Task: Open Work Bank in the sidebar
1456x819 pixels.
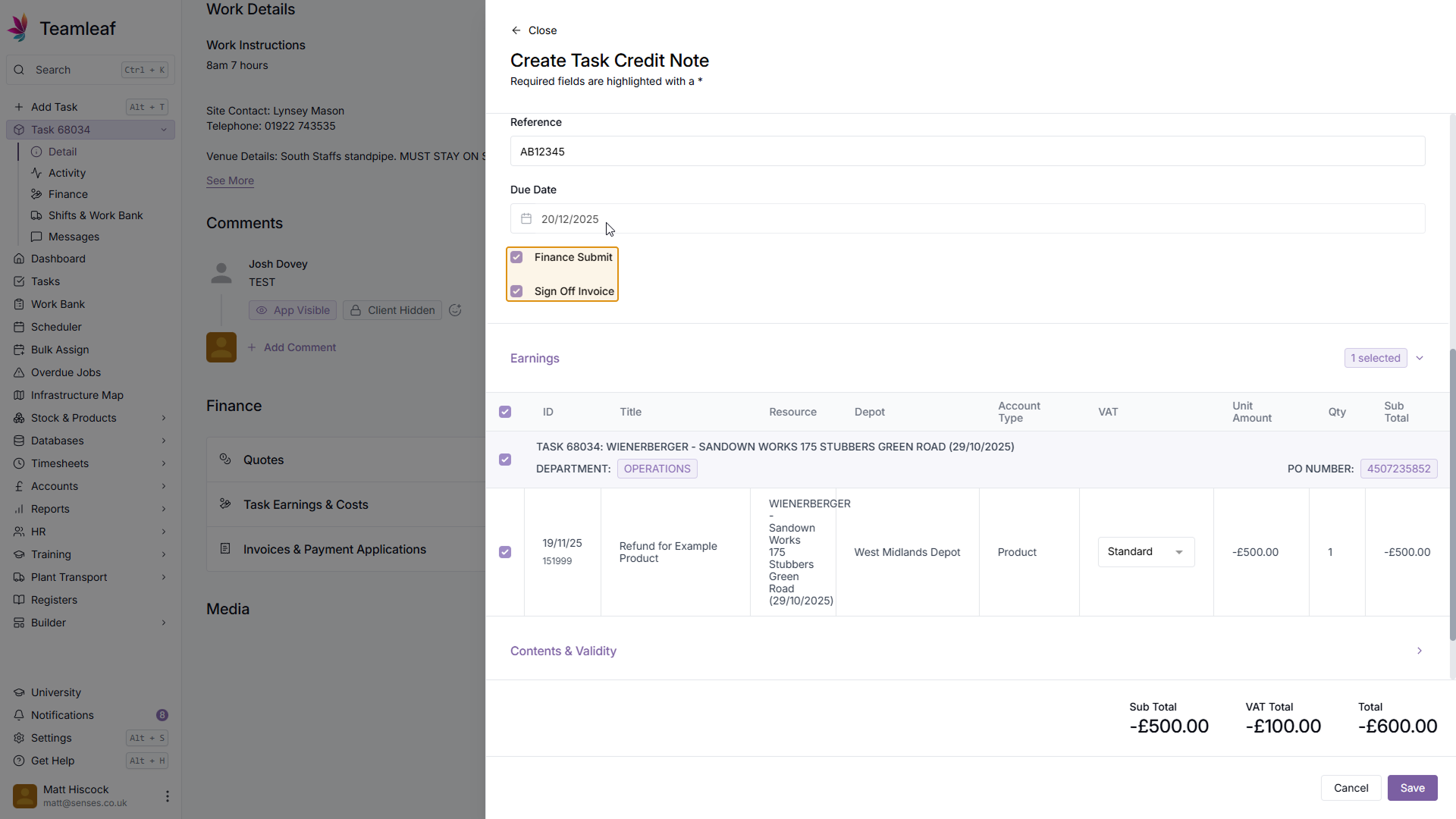Action: 58,304
